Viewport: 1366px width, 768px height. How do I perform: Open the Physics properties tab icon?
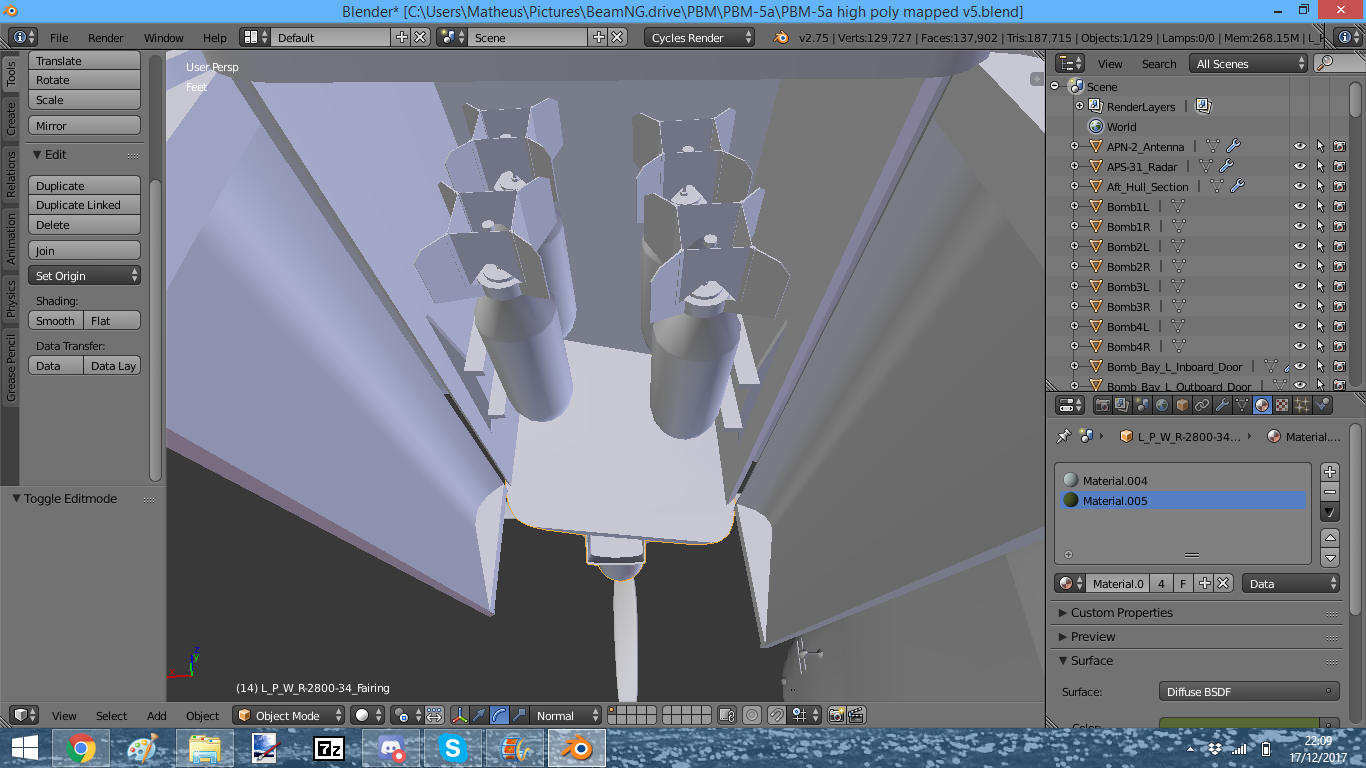tap(1322, 405)
